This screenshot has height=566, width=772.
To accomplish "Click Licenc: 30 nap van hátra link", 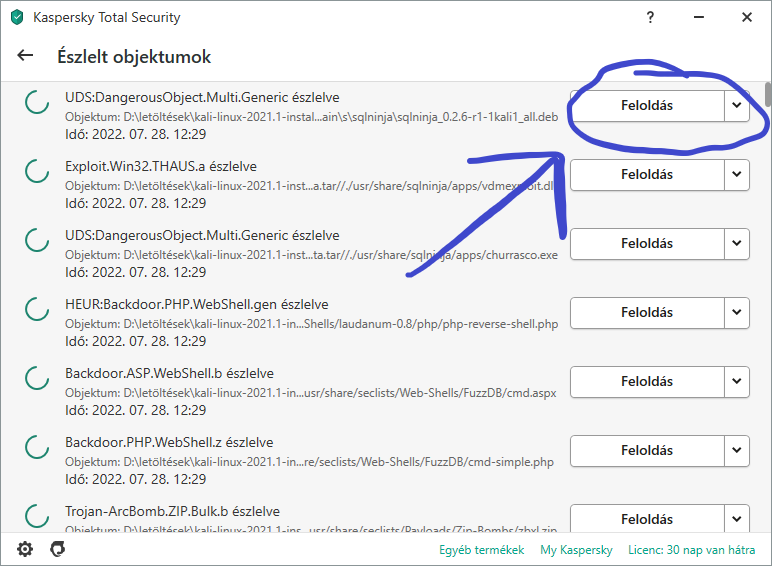I will pos(691,550).
